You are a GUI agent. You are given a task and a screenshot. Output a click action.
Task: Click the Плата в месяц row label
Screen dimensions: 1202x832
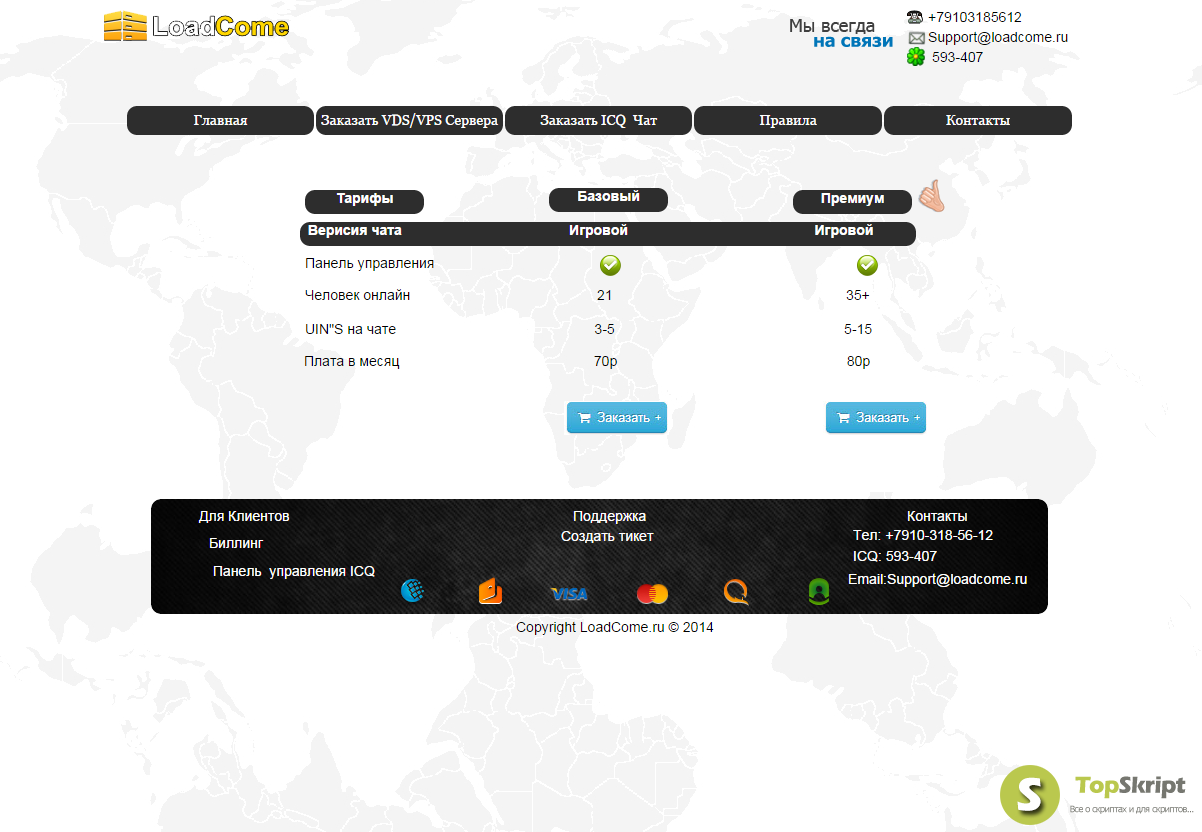click(x=352, y=361)
